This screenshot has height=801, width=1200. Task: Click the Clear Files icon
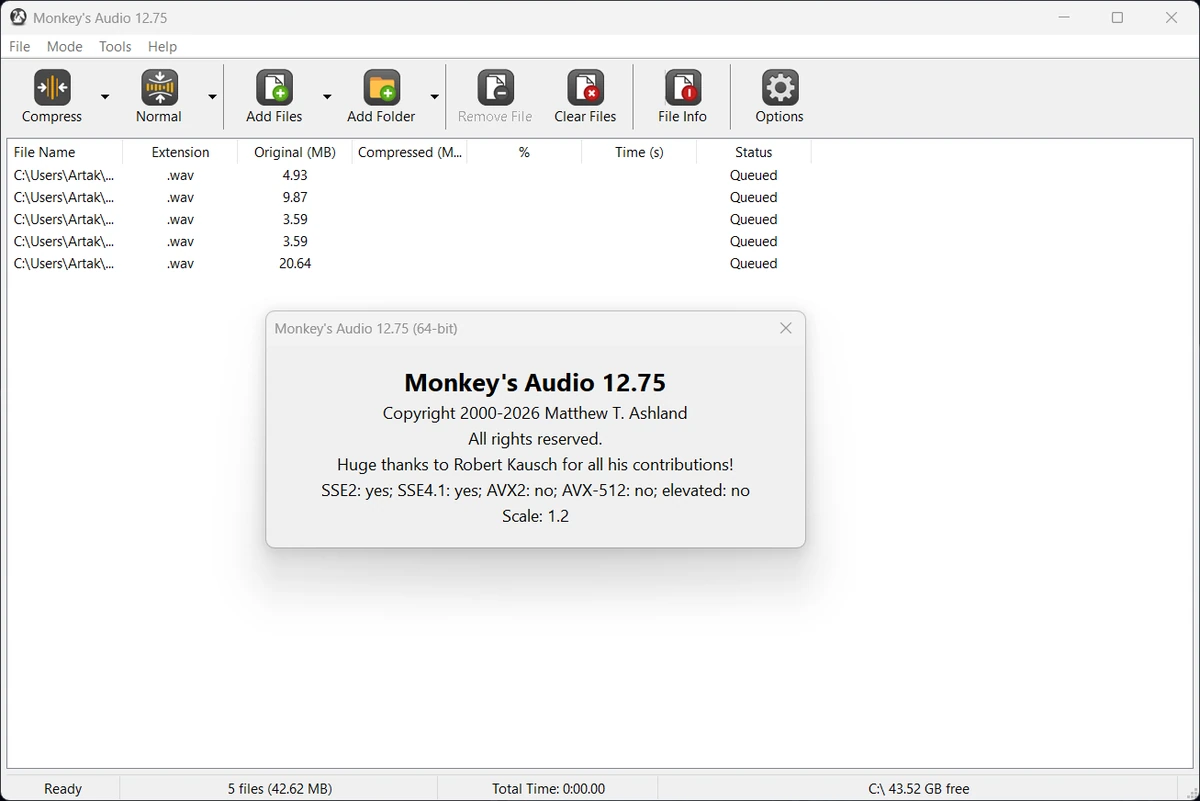[585, 88]
